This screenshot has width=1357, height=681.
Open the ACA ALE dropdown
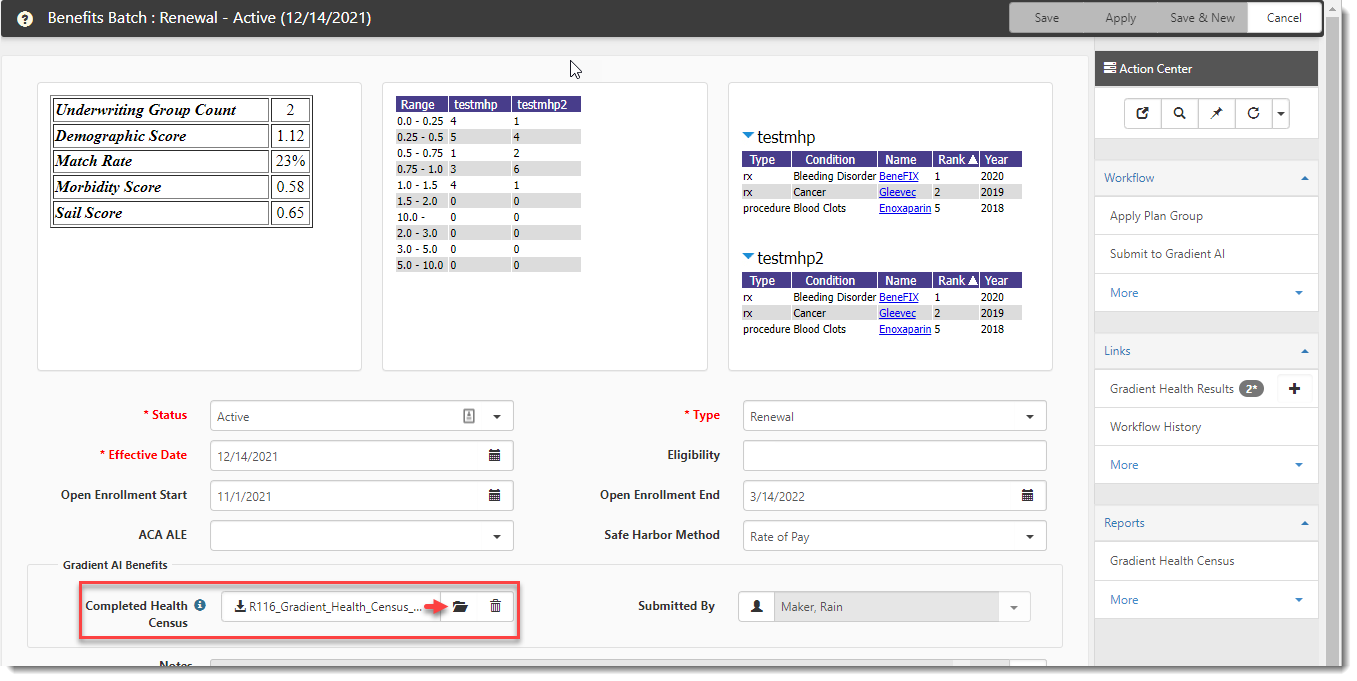point(497,537)
